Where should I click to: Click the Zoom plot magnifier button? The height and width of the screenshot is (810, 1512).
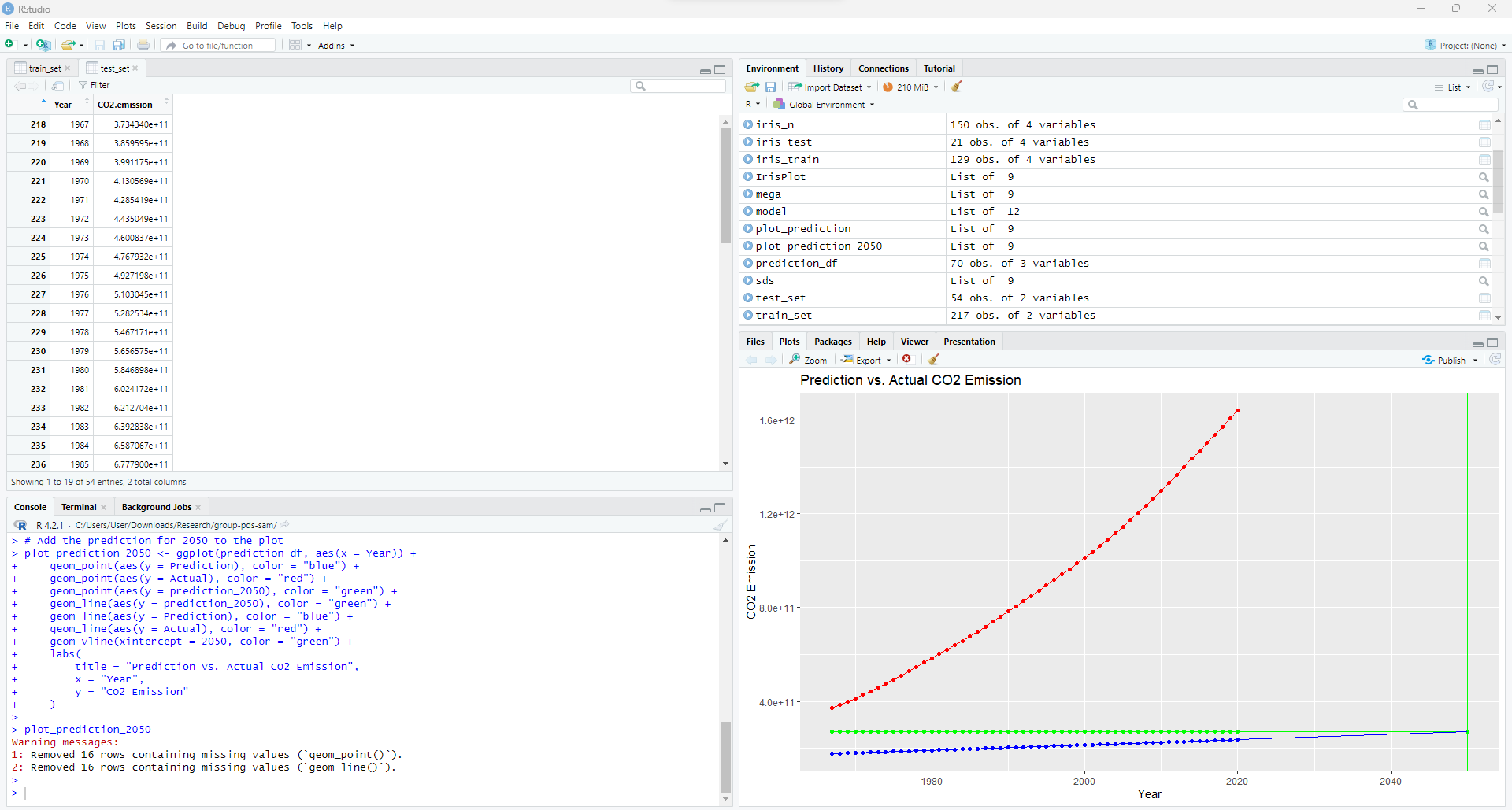point(808,360)
